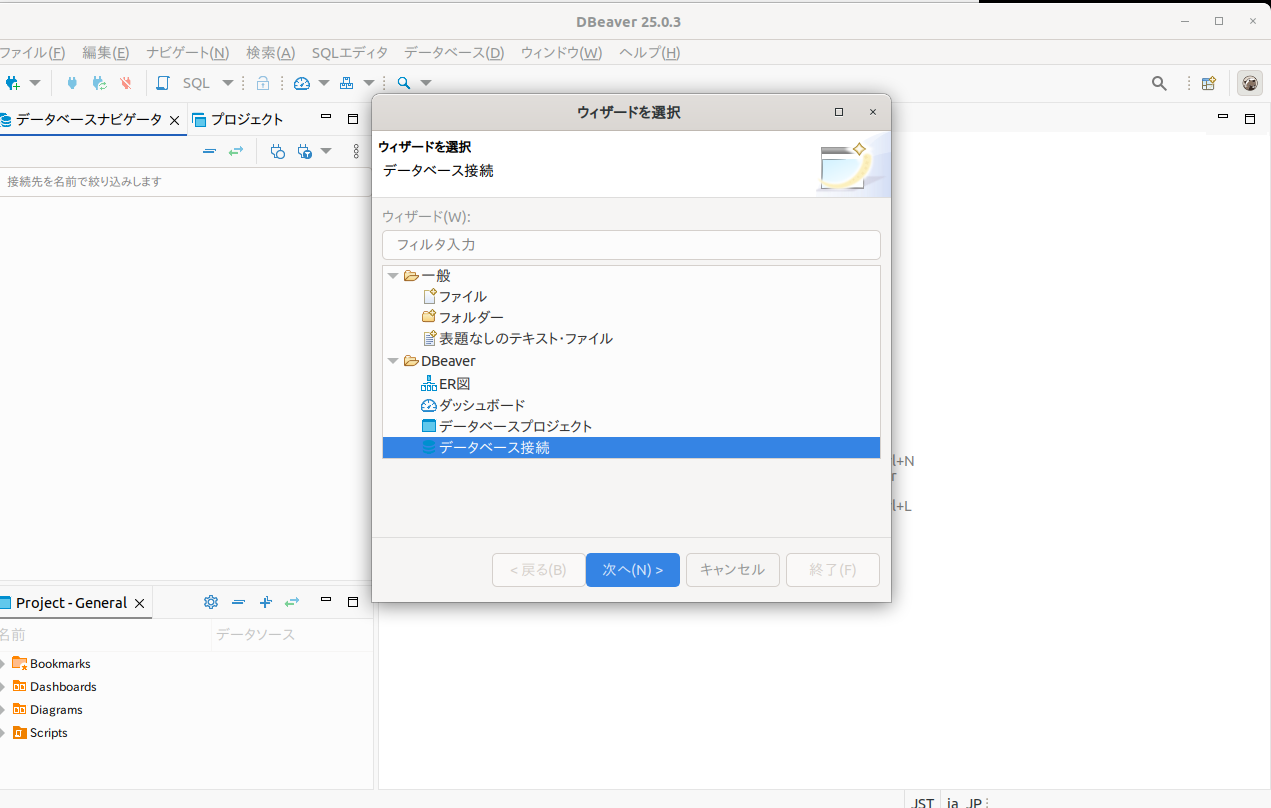
Task: Click the Connect plug icon in main toolbar
Action: pyautogui.click(x=72, y=83)
